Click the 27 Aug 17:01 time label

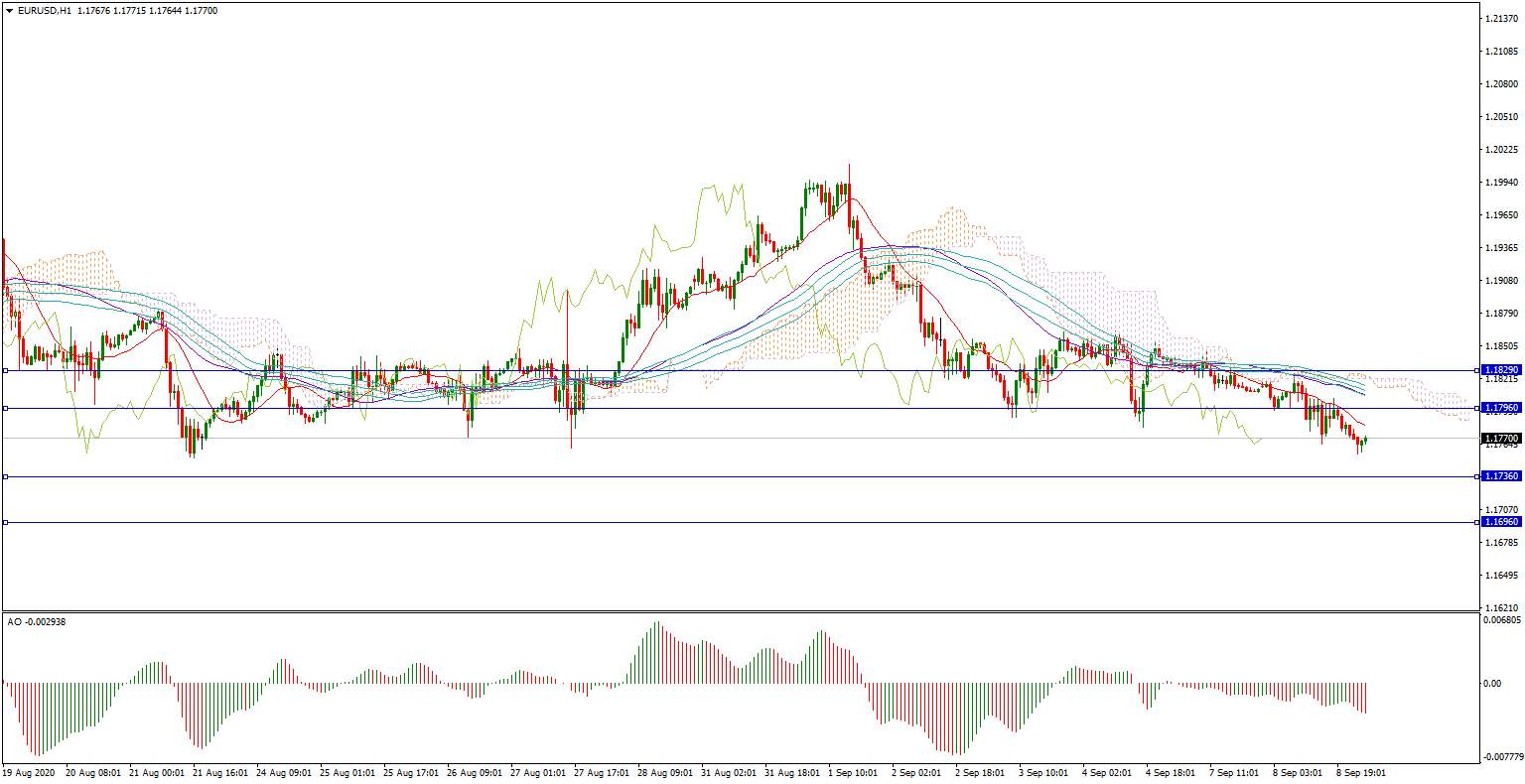coord(602,772)
